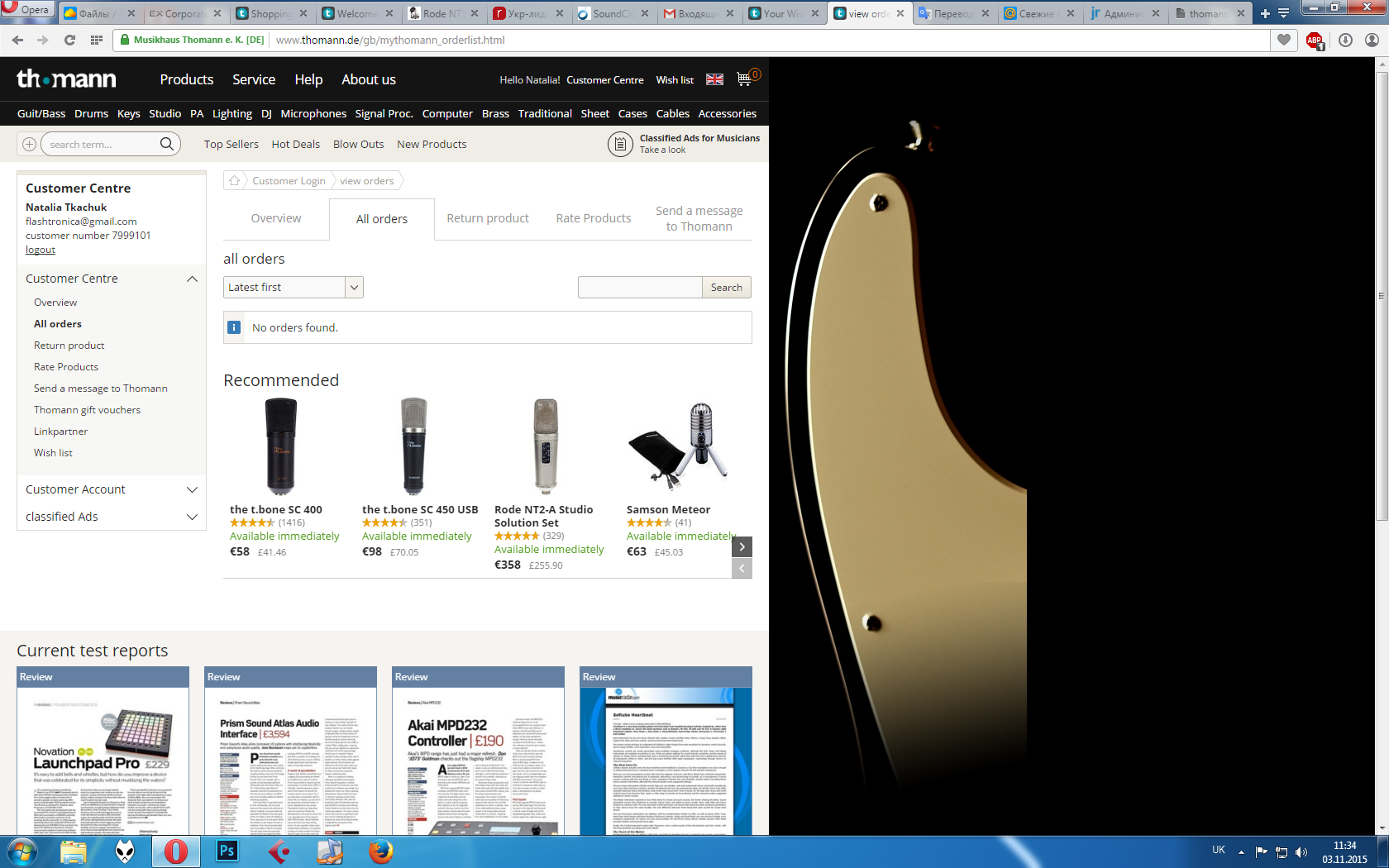Click the Opera icon in taskbar
Viewport: 1389px width, 868px height.
(x=175, y=851)
